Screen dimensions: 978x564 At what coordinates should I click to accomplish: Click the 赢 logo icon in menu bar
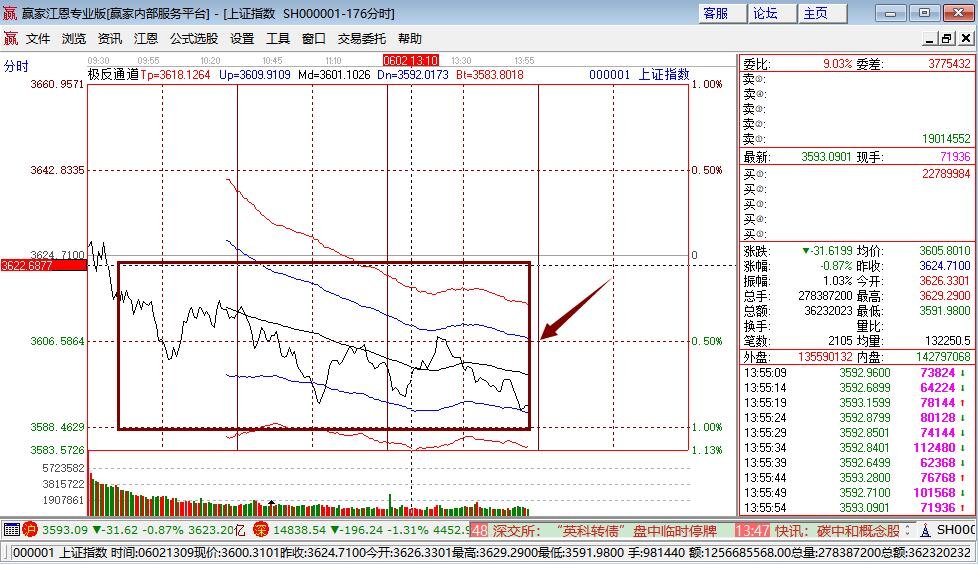click(11, 39)
